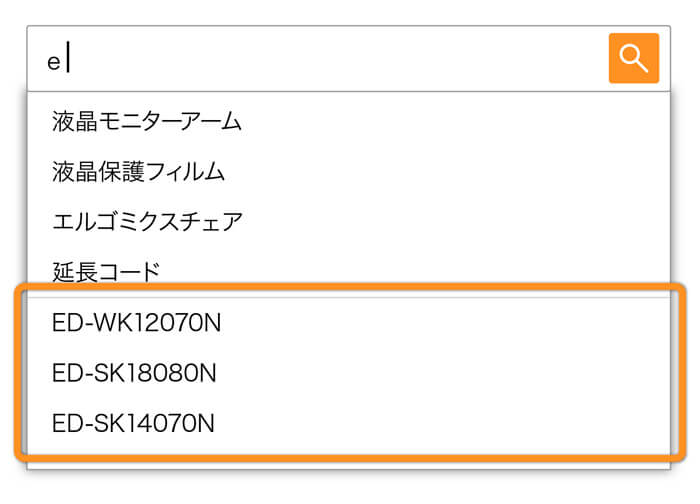700x504 pixels.
Task: Select the middle model number ED-SK18080N entry
Action: (348, 373)
